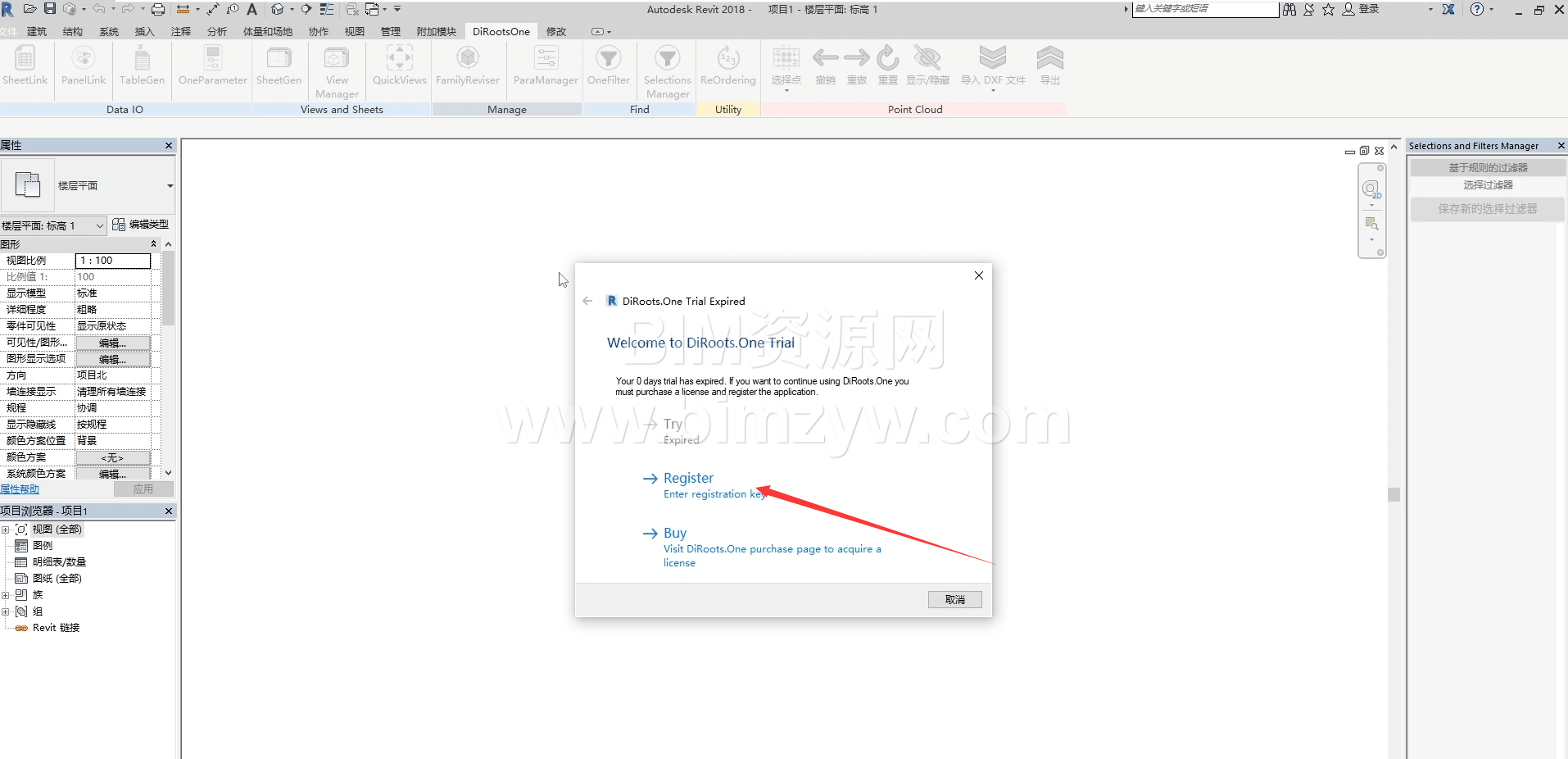Open the 编辑类型 edit type button
The width and height of the screenshot is (1568, 759).
pyautogui.click(x=141, y=225)
